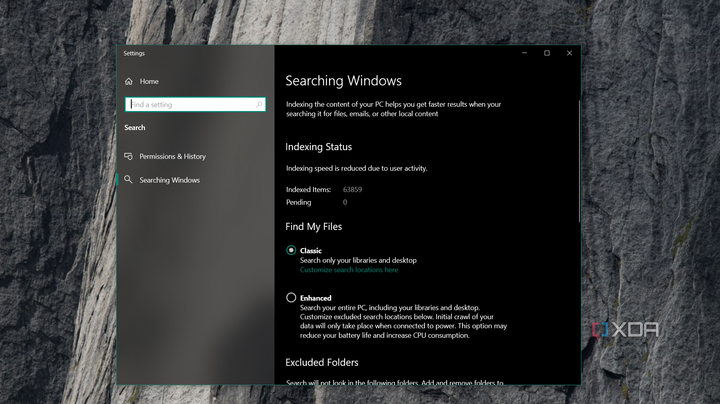
Task: Close the Settings window
Action: click(570, 53)
